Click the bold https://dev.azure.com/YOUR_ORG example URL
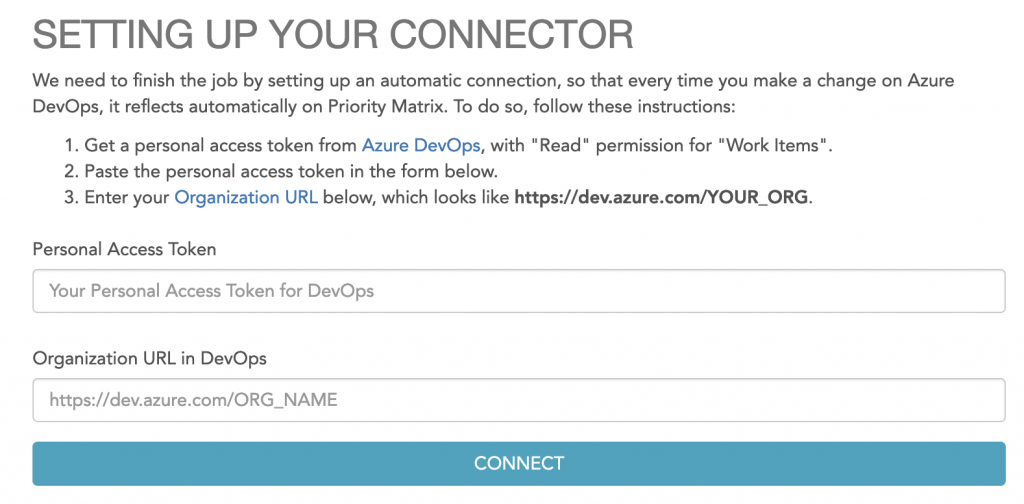 click(661, 197)
